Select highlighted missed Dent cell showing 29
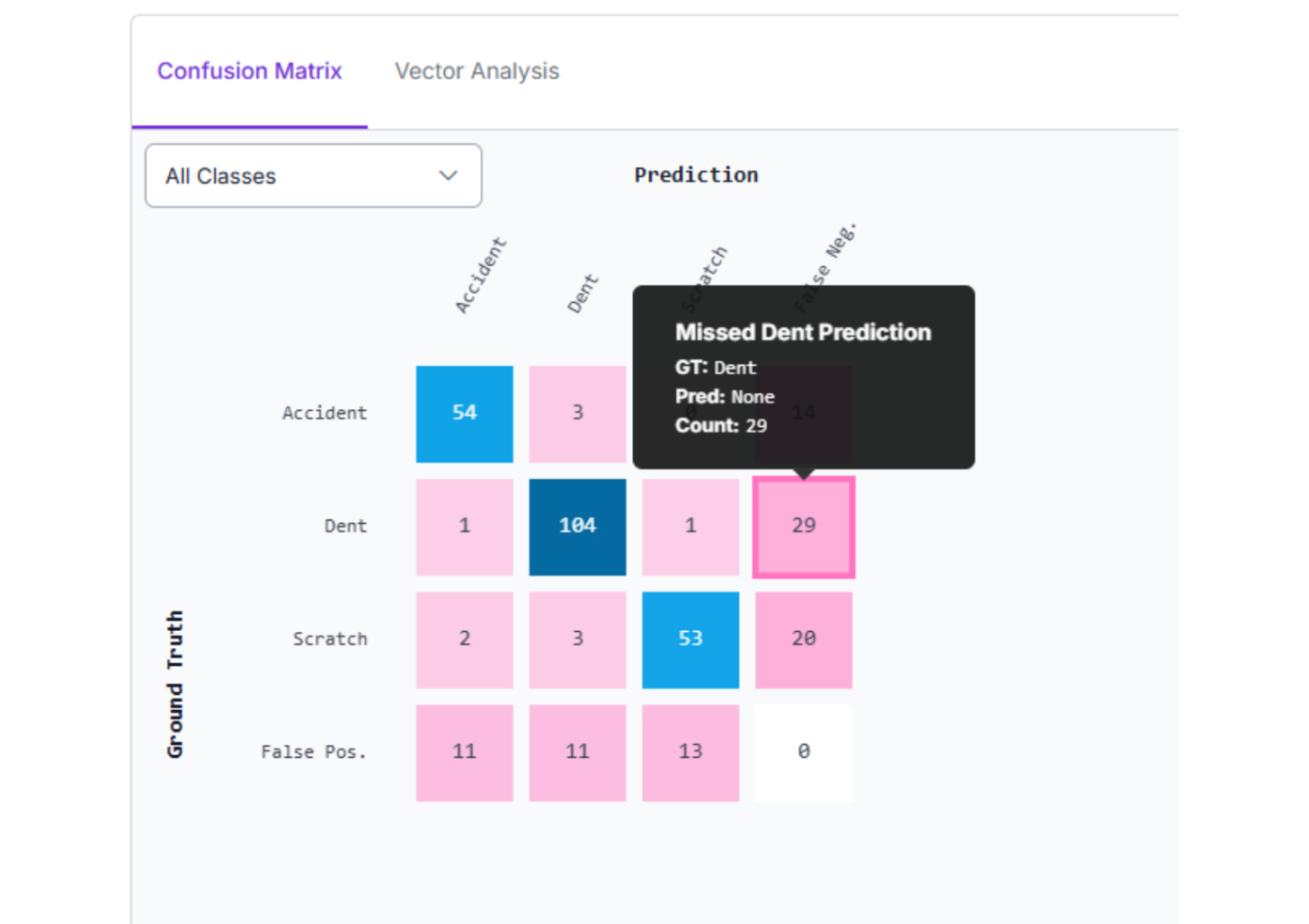Image resolution: width=1309 pixels, height=924 pixels. pyautogui.click(x=804, y=527)
